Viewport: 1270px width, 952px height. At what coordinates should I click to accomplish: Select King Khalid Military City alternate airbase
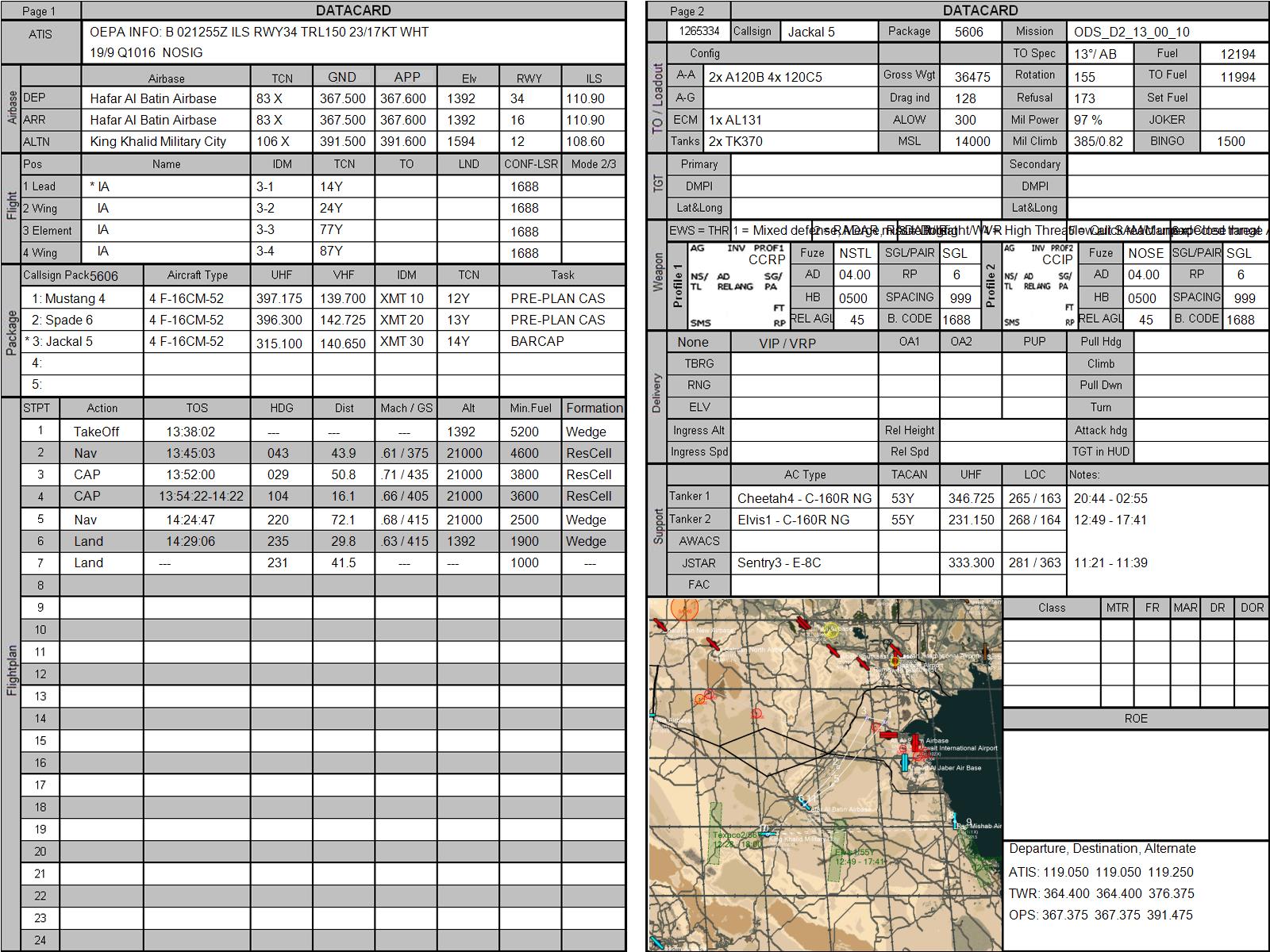tap(158, 141)
